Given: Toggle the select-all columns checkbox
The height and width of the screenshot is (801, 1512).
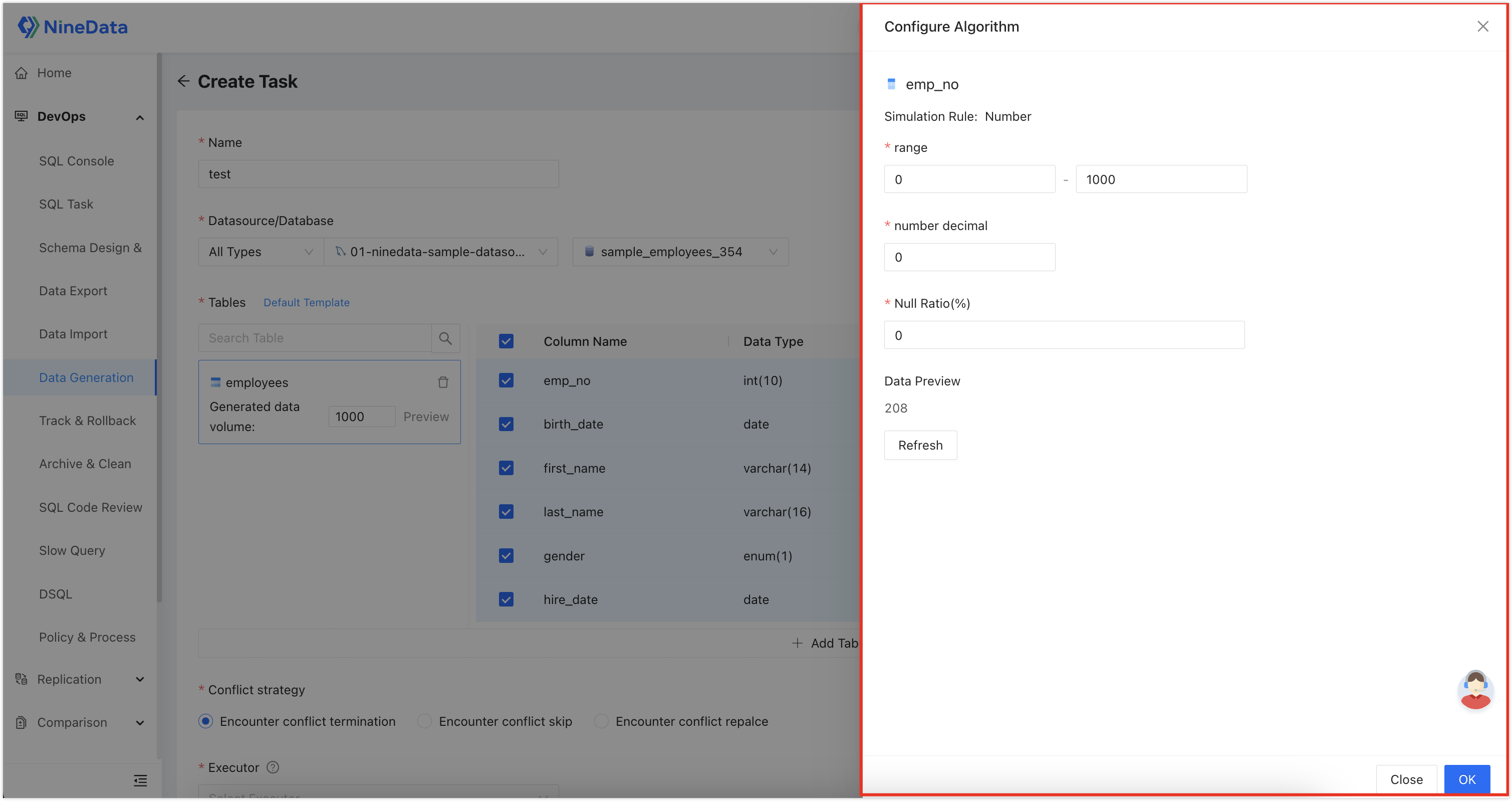Looking at the screenshot, I should pyautogui.click(x=506, y=341).
